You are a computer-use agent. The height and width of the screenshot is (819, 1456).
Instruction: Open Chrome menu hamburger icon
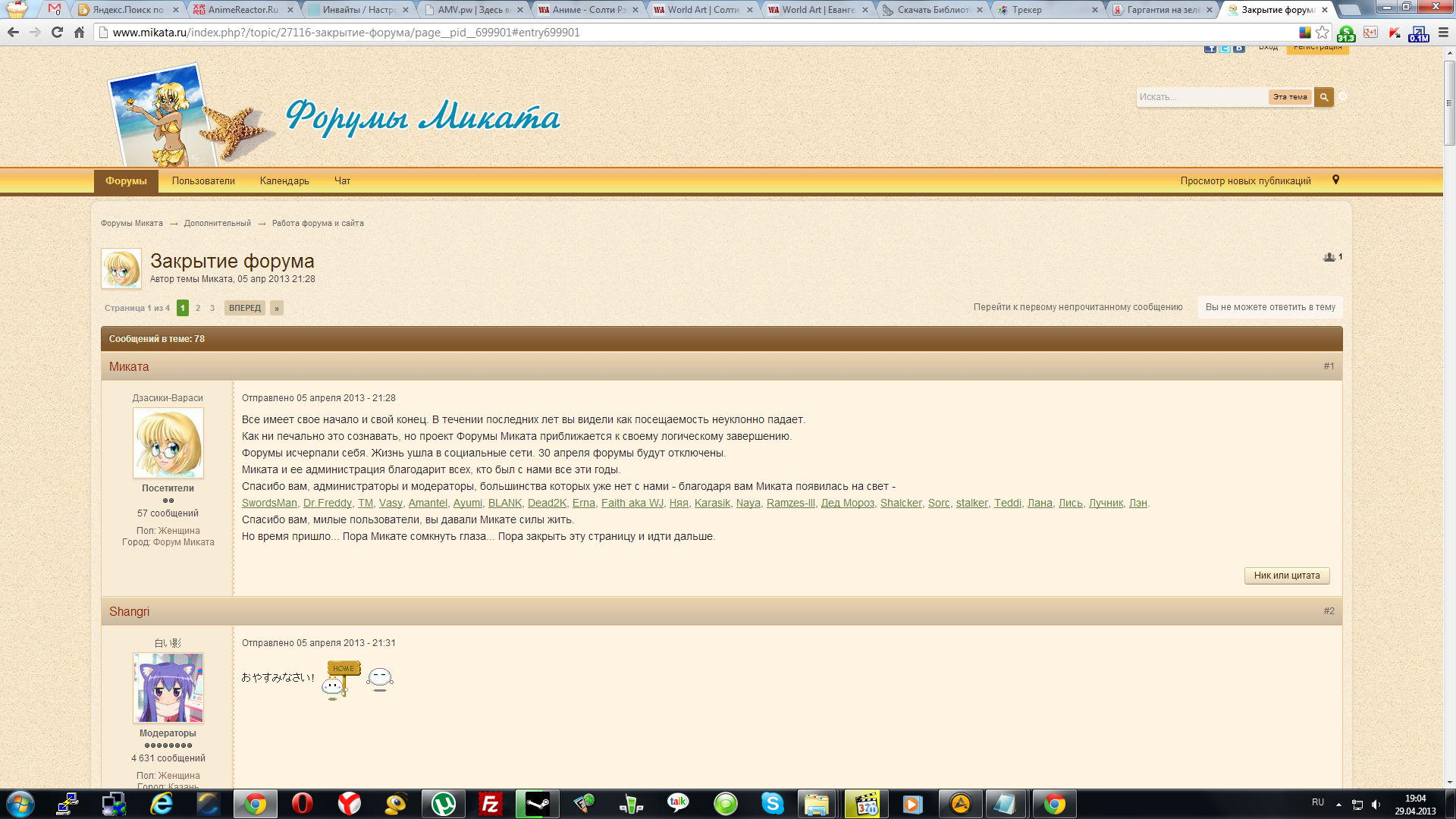(x=1443, y=33)
